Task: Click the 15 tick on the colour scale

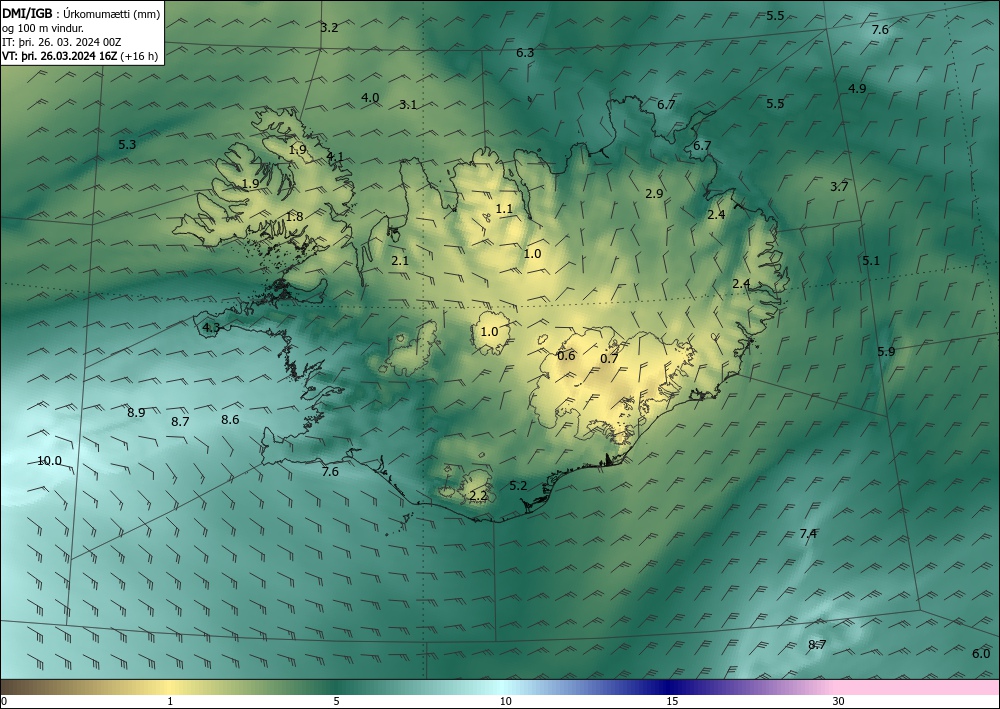Action: (x=672, y=701)
